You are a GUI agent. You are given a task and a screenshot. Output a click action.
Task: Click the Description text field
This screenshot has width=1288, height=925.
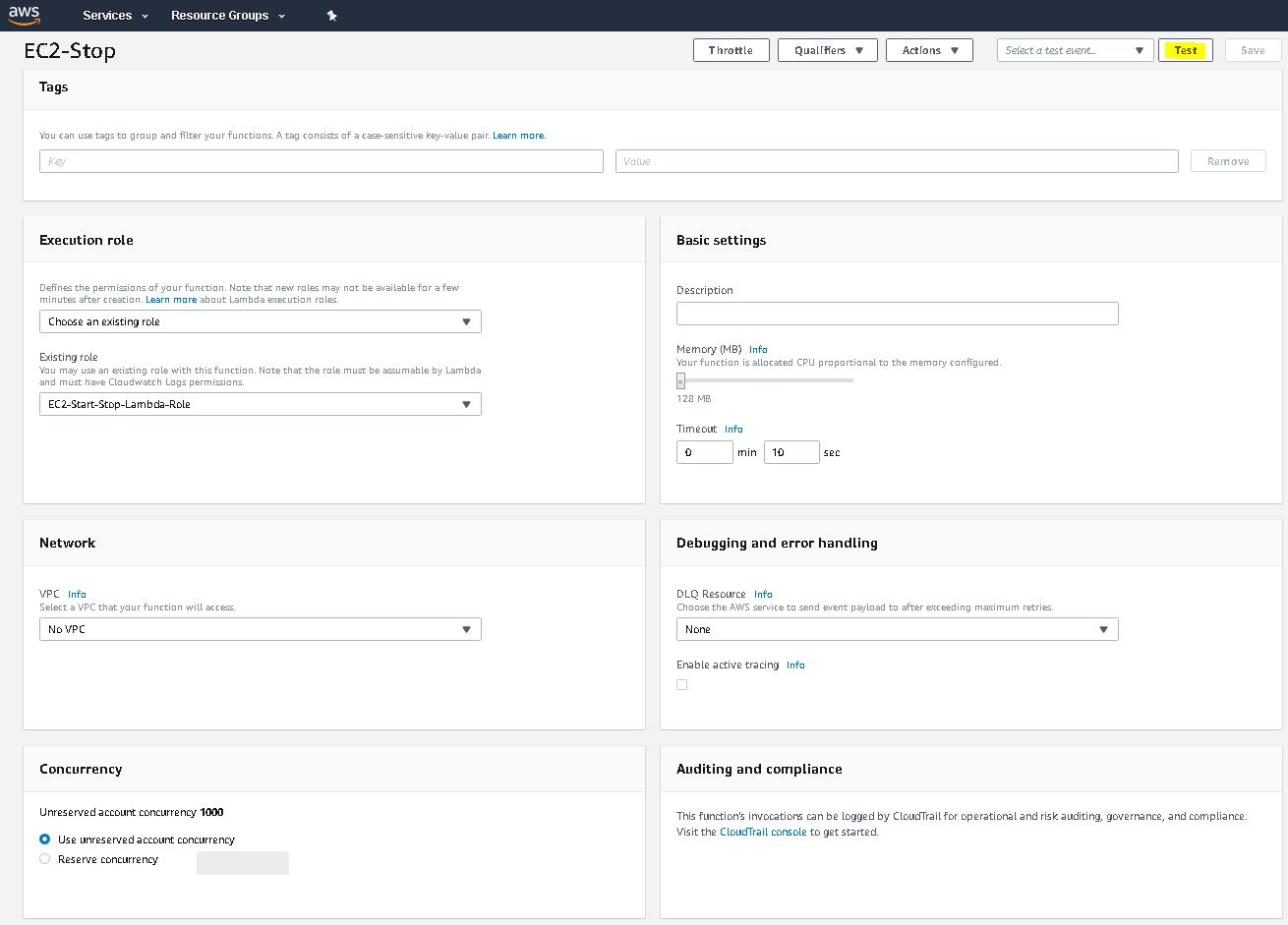pyautogui.click(x=897, y=314)
